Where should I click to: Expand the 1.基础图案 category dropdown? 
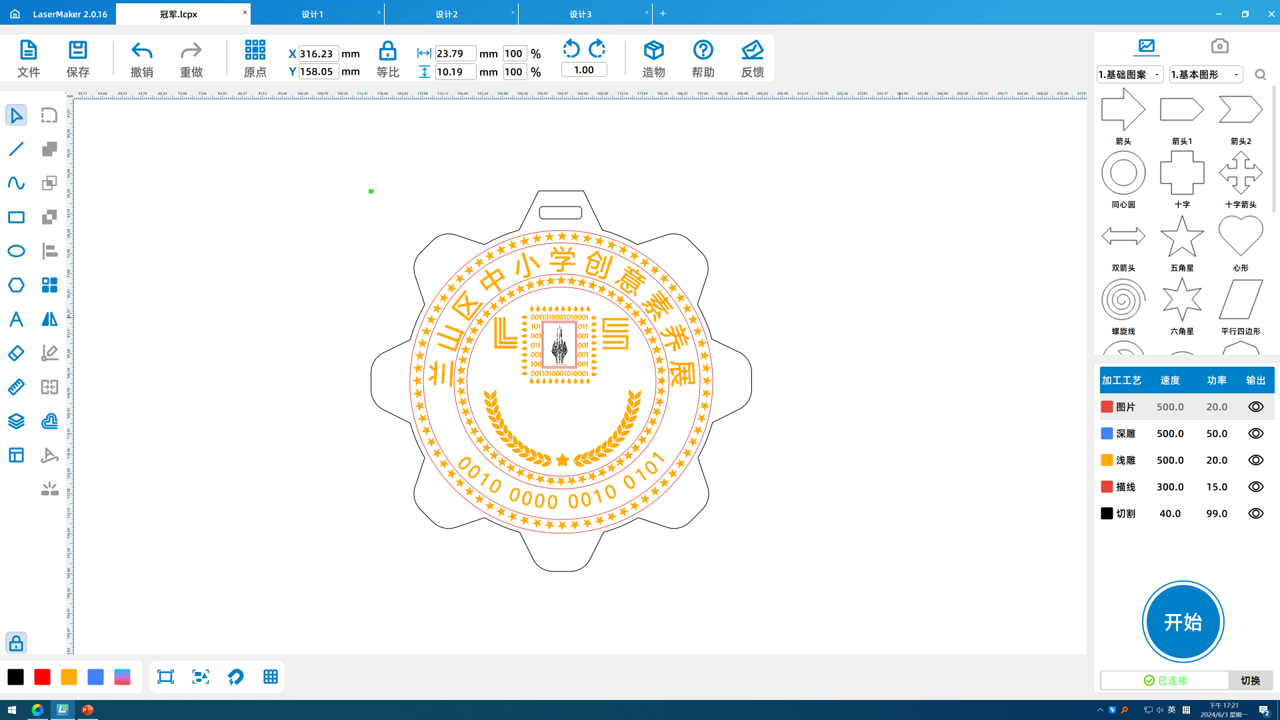[x=1130, y=75]
